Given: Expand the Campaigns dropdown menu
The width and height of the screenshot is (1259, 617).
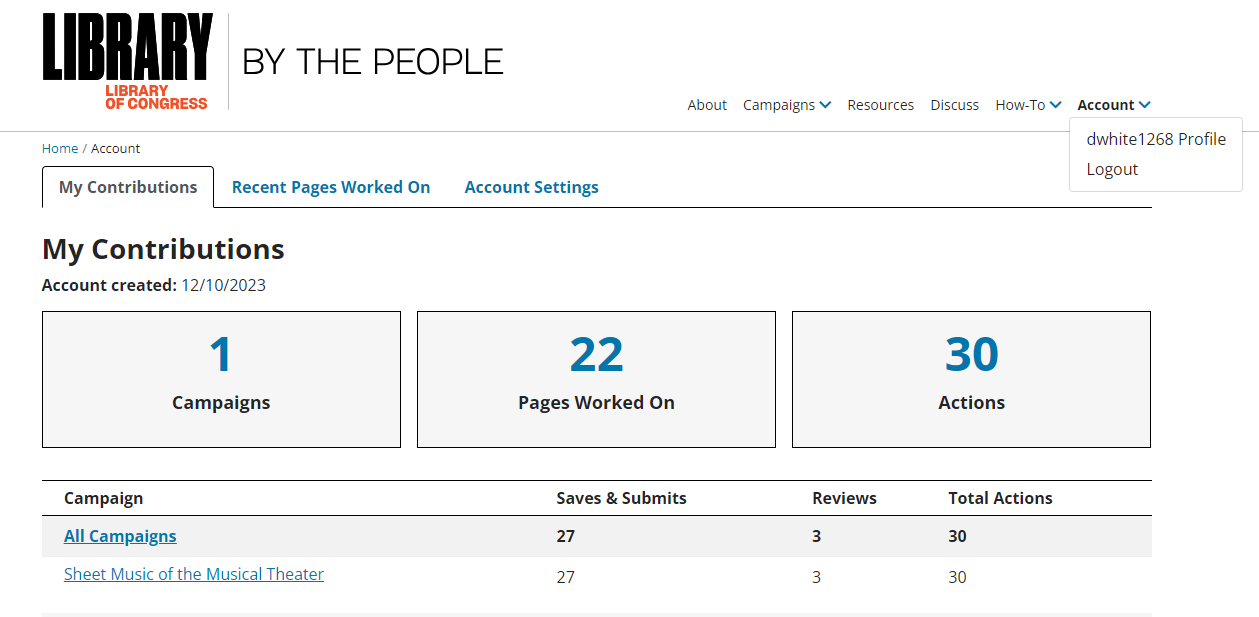Looking at the screenshot, I should click(787, 105).
